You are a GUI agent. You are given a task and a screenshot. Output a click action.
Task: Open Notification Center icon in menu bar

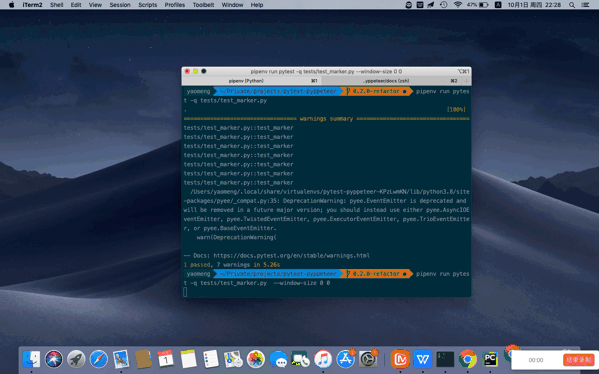[x=585, y=5]
